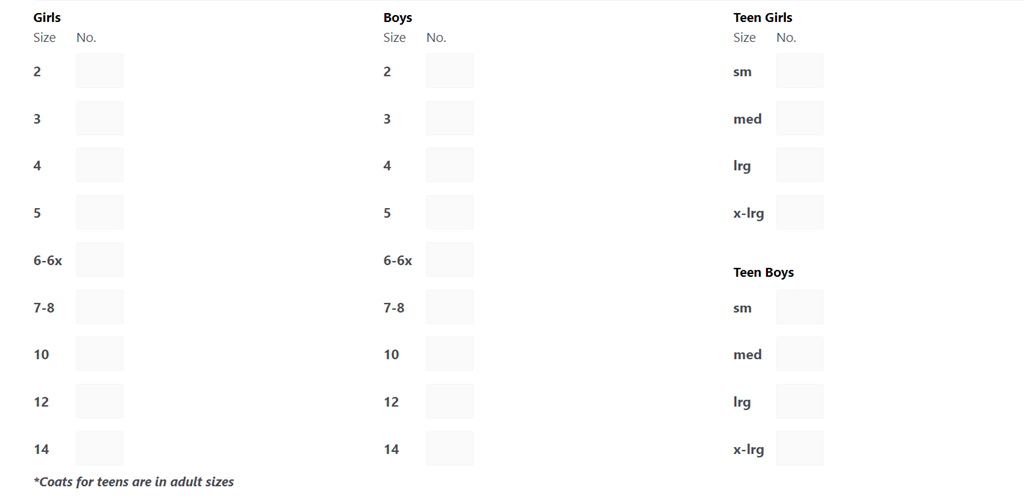The image size is (1024, 500).
Task: Focus the Boys size 12 input field
Action: coord(450,401)
